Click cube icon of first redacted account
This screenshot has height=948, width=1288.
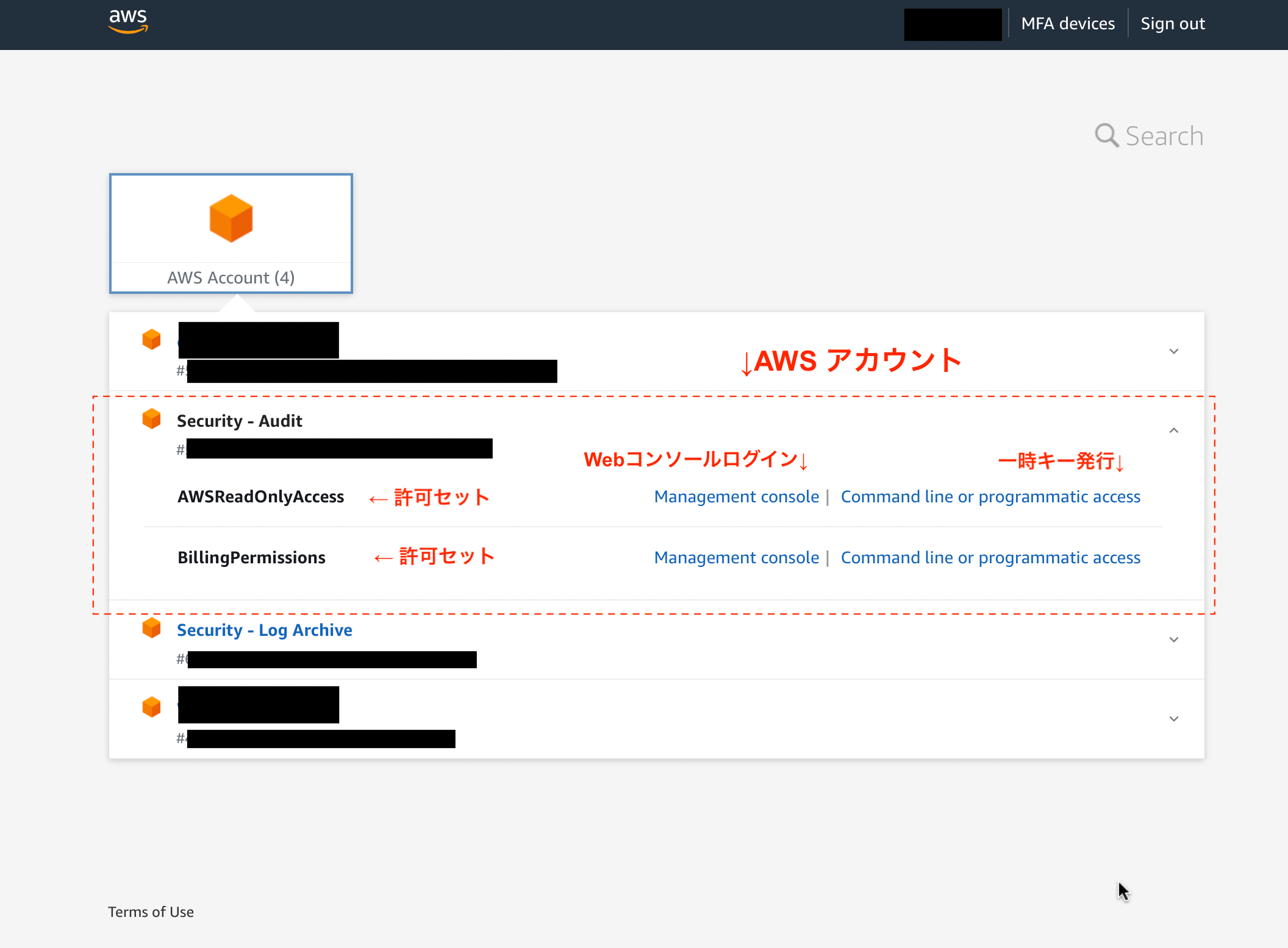(x=151, y=340)
